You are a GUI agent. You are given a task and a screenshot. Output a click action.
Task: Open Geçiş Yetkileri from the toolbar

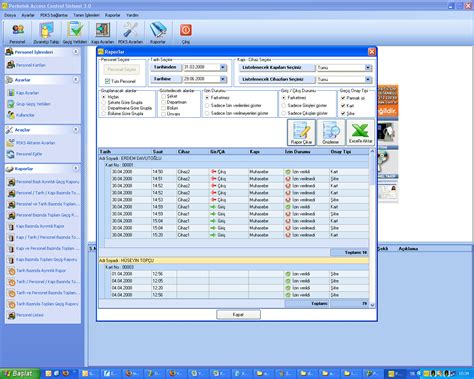75,33
